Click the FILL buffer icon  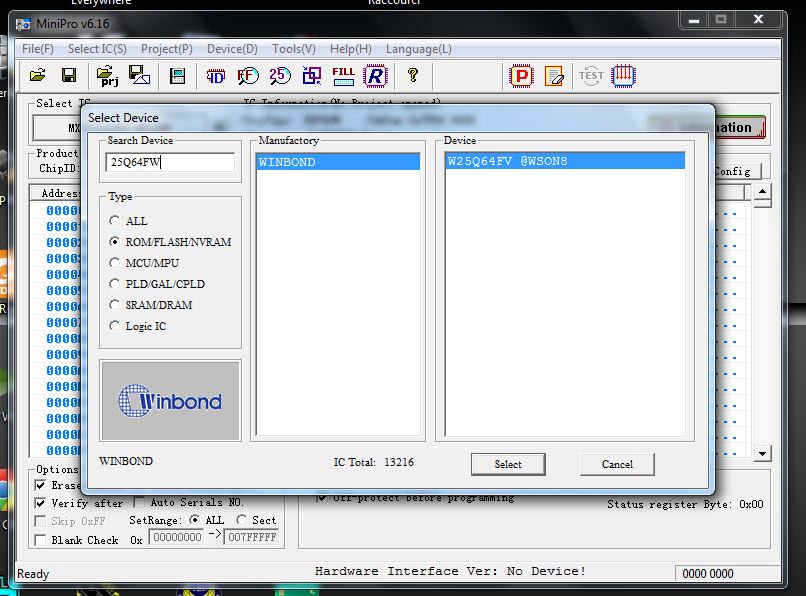pos(343,76)
